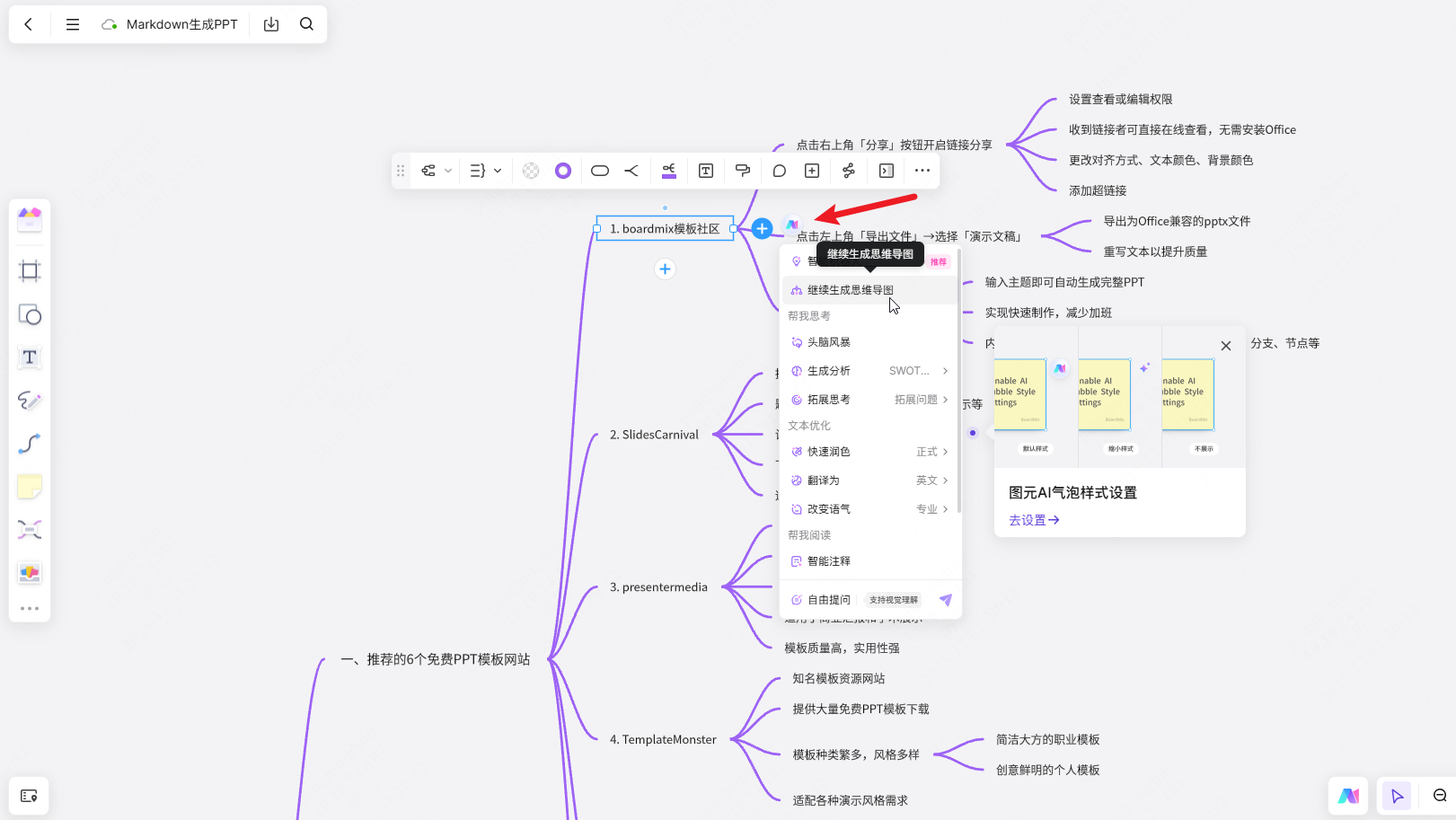The image size is (1456, 820).
Task: Select the Text tool in the left sidebar
Action: pos(30,357)
